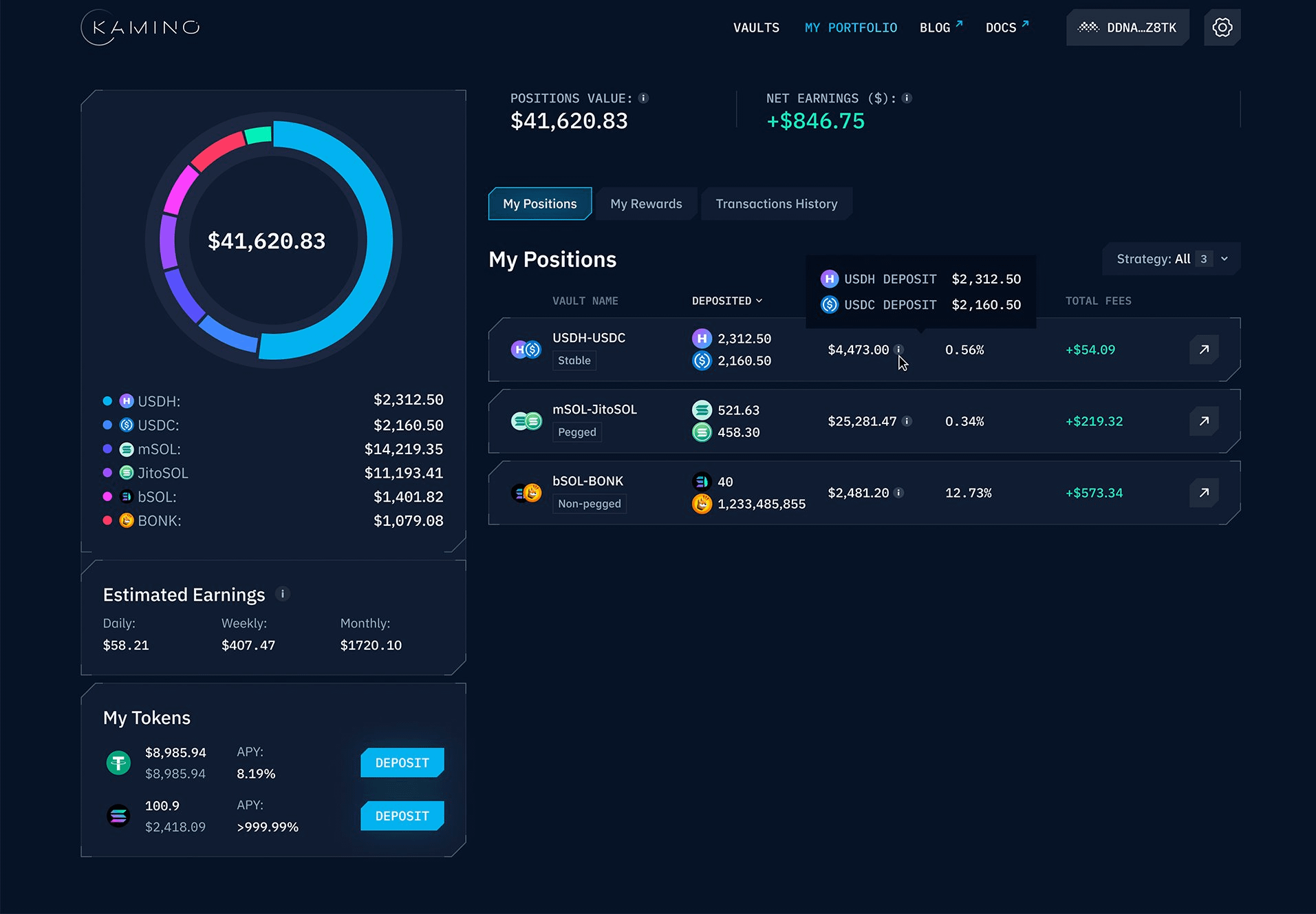Click the USDC icon beside 2,160.50 deposited

[702, 360]
